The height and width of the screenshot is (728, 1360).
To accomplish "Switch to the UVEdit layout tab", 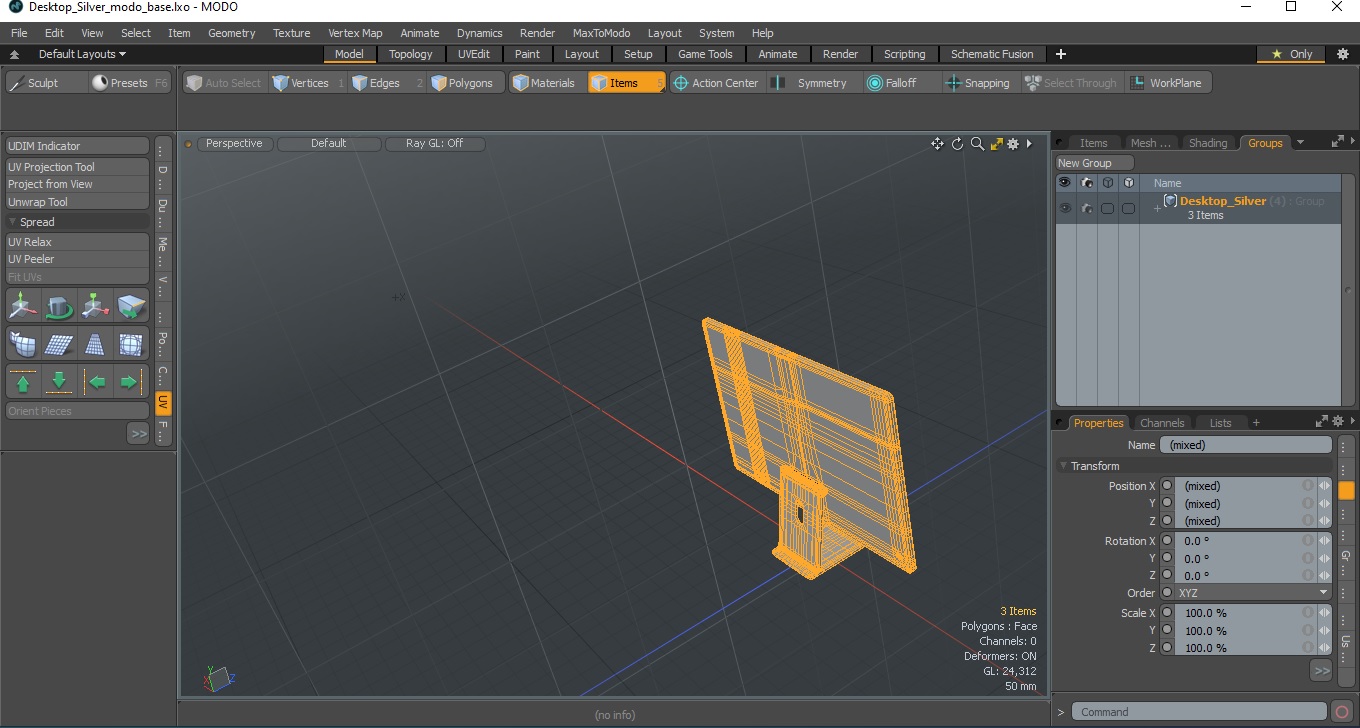I will click(x=474, y=54).
